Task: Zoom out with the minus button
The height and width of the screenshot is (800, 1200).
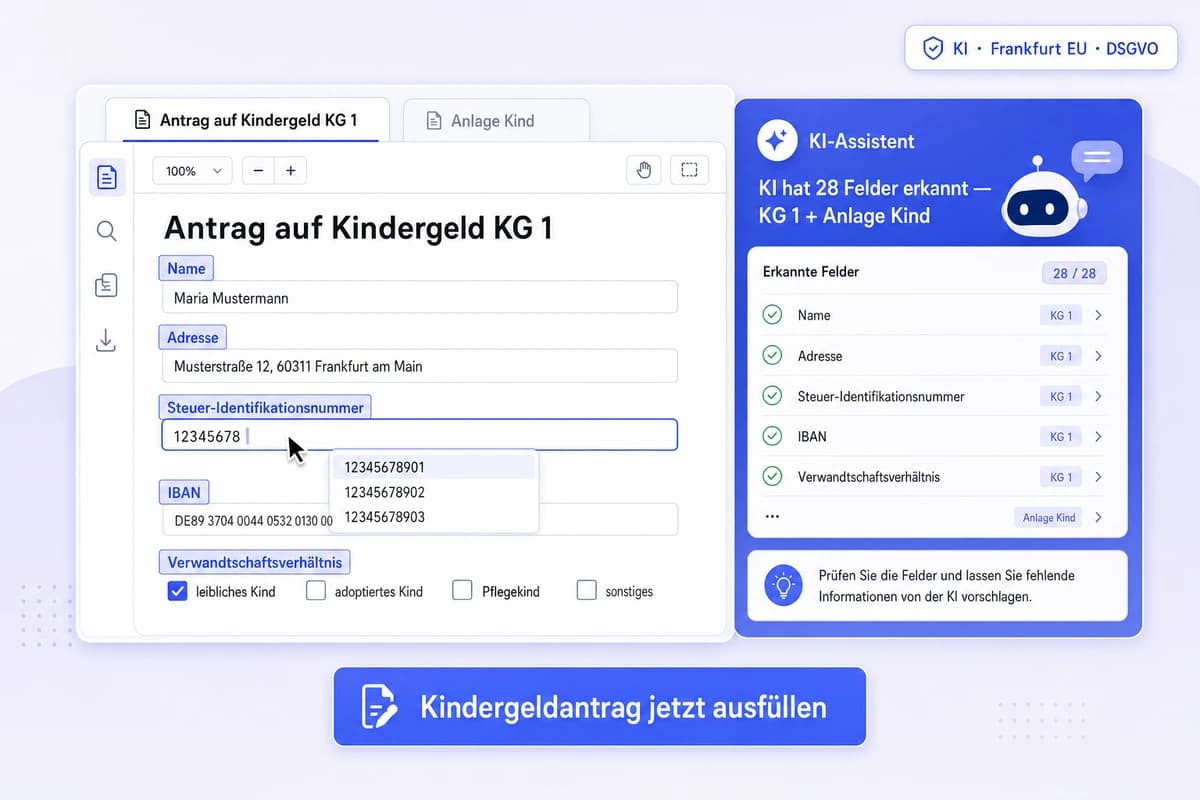Action: (x=258, y=171)
